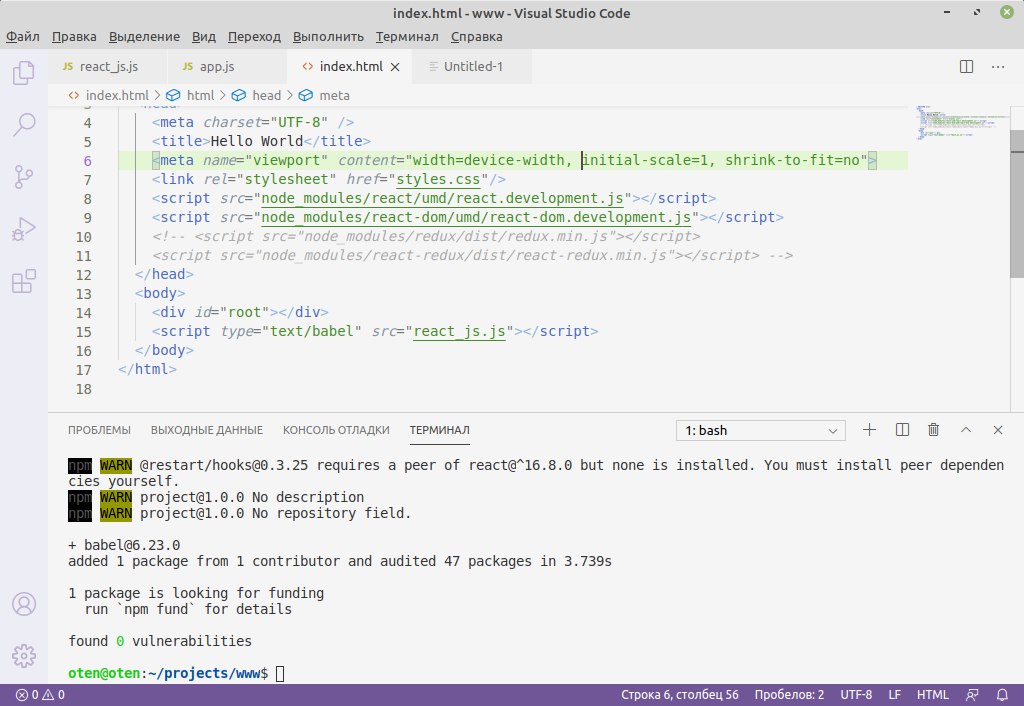Viewport: 1024px width, 706px height.
Task: Open the Выделение menu
Action: click(144, 37)
